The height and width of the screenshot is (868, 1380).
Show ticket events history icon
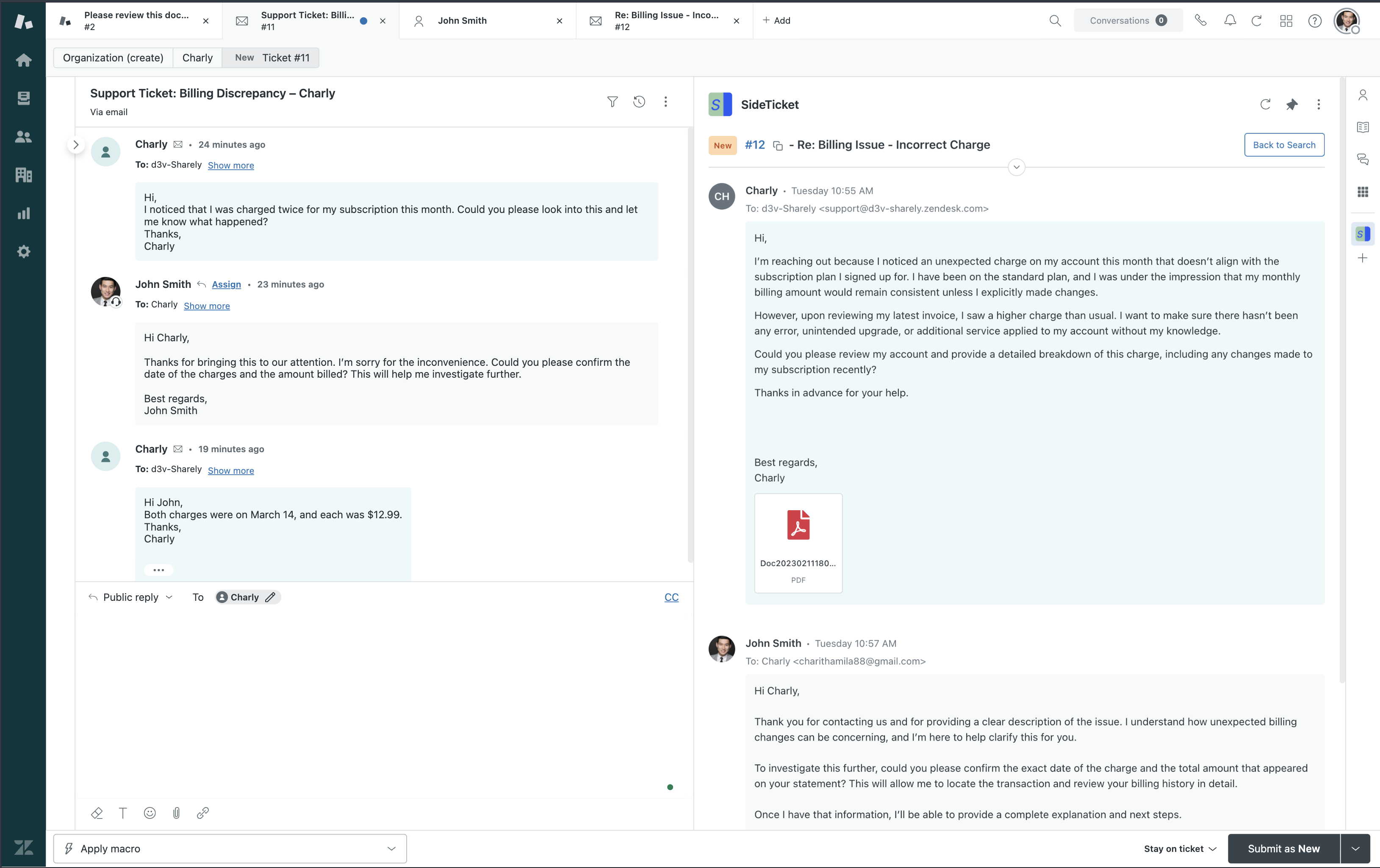(639, 102)
